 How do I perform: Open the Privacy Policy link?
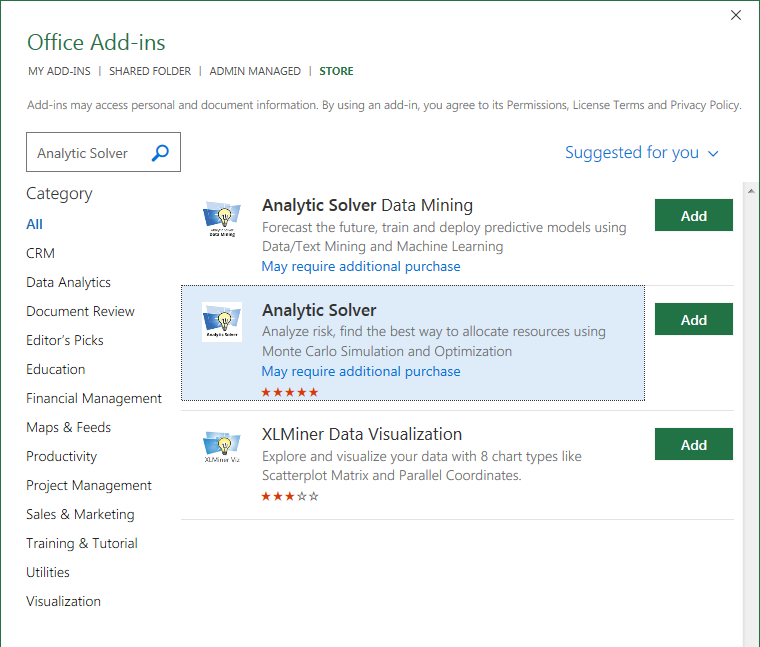tap(704, 105)
